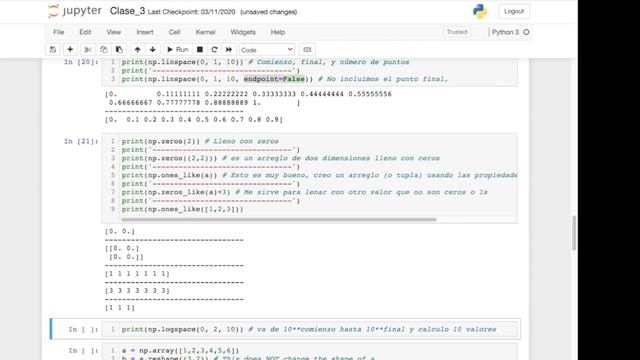Click the In [20] cell prompt
Screen dimensions: 640x360
(81, 62)
